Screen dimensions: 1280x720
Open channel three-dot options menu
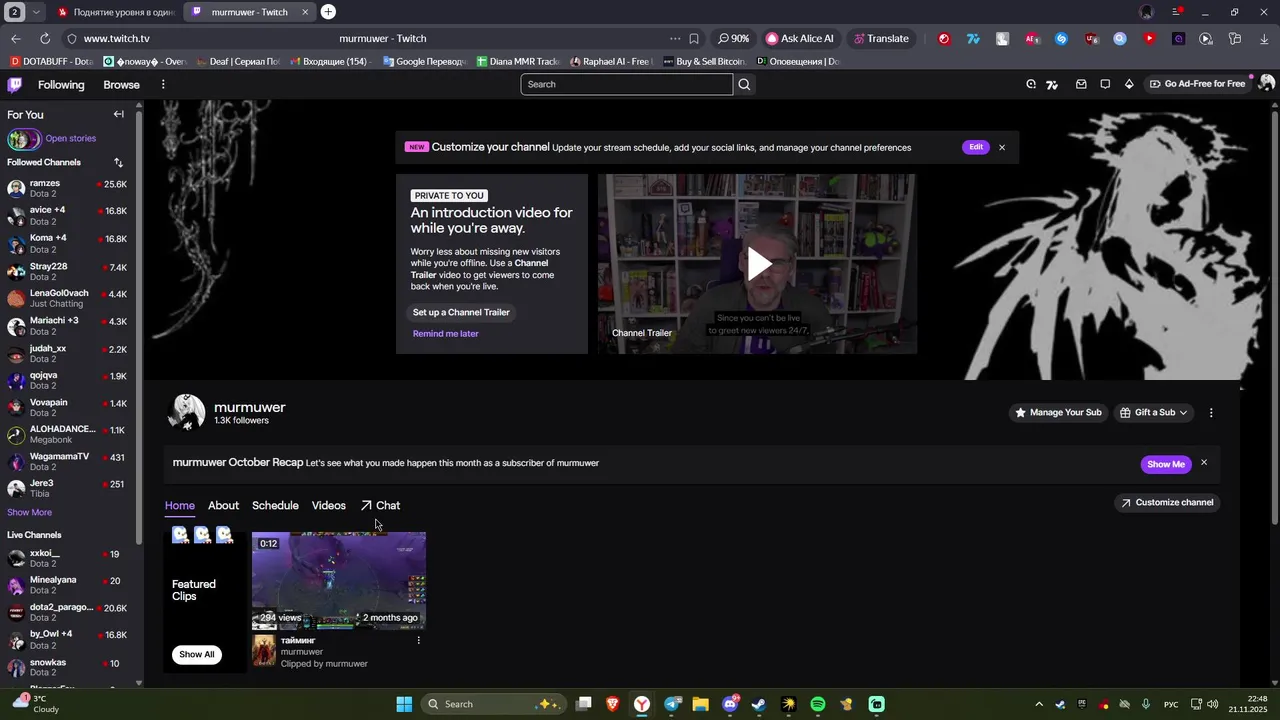(x=1211, y=412)
